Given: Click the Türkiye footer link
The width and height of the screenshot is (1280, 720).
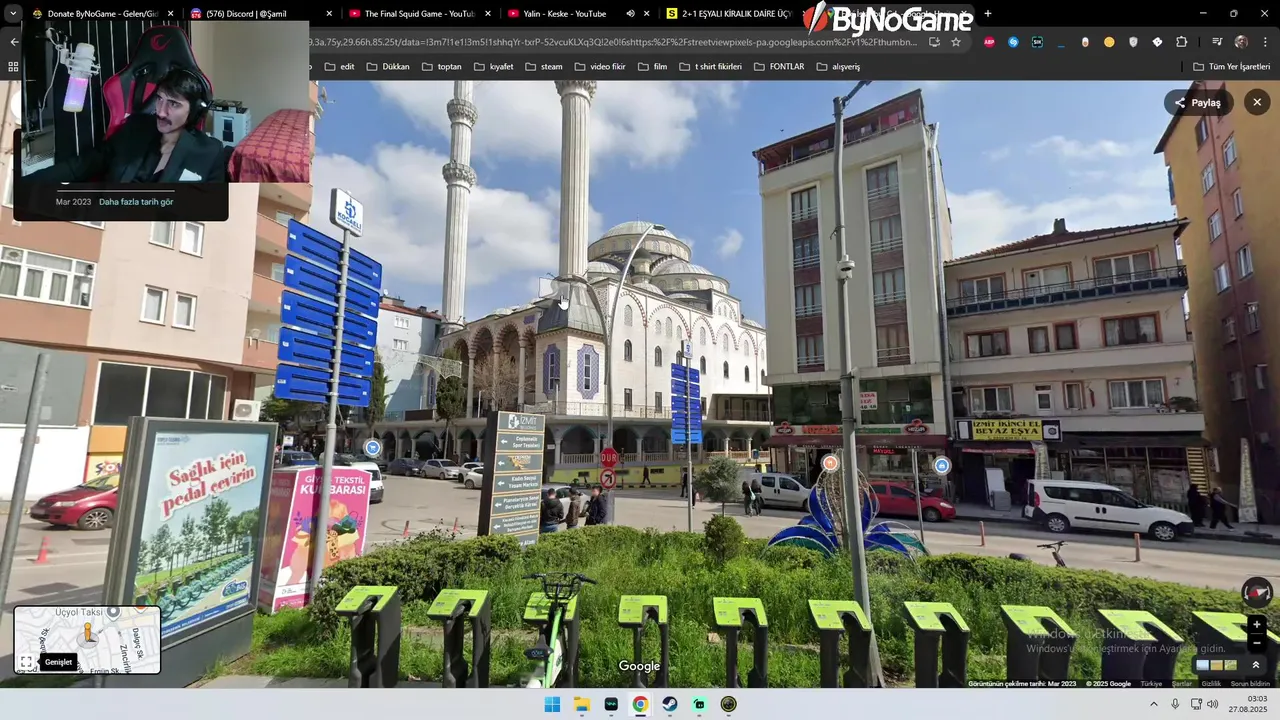Looking at the screenshot, I should tap(1152, 684).
